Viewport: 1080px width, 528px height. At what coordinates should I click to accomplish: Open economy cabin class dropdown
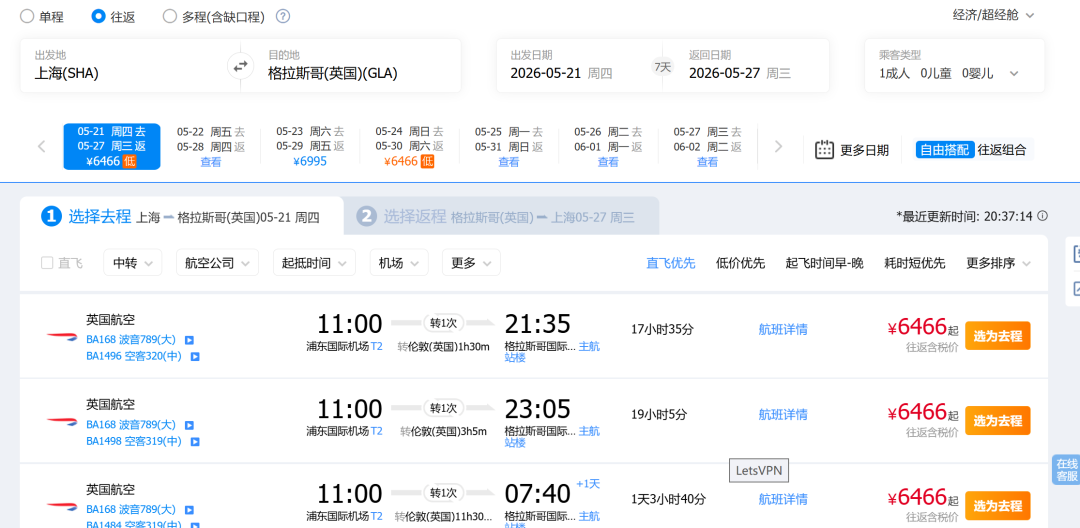tap(993, 15)
